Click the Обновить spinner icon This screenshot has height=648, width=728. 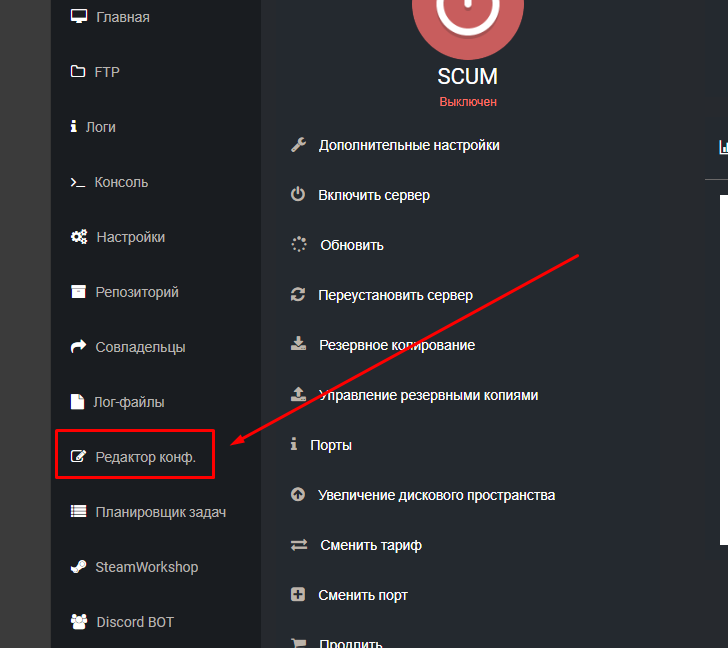[x=298, y=245]
